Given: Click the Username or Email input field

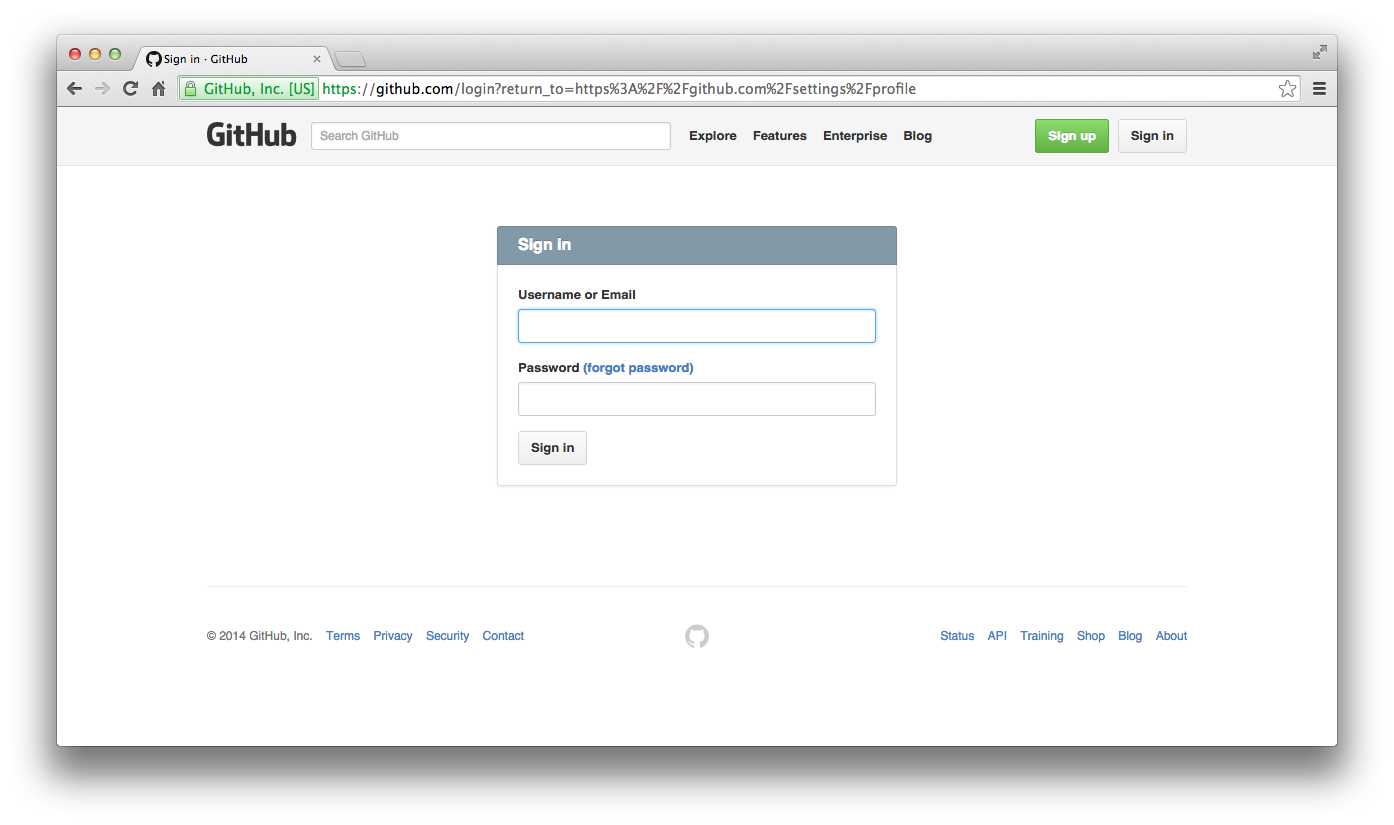Looking at the screenshot, I should coord(697,326).
